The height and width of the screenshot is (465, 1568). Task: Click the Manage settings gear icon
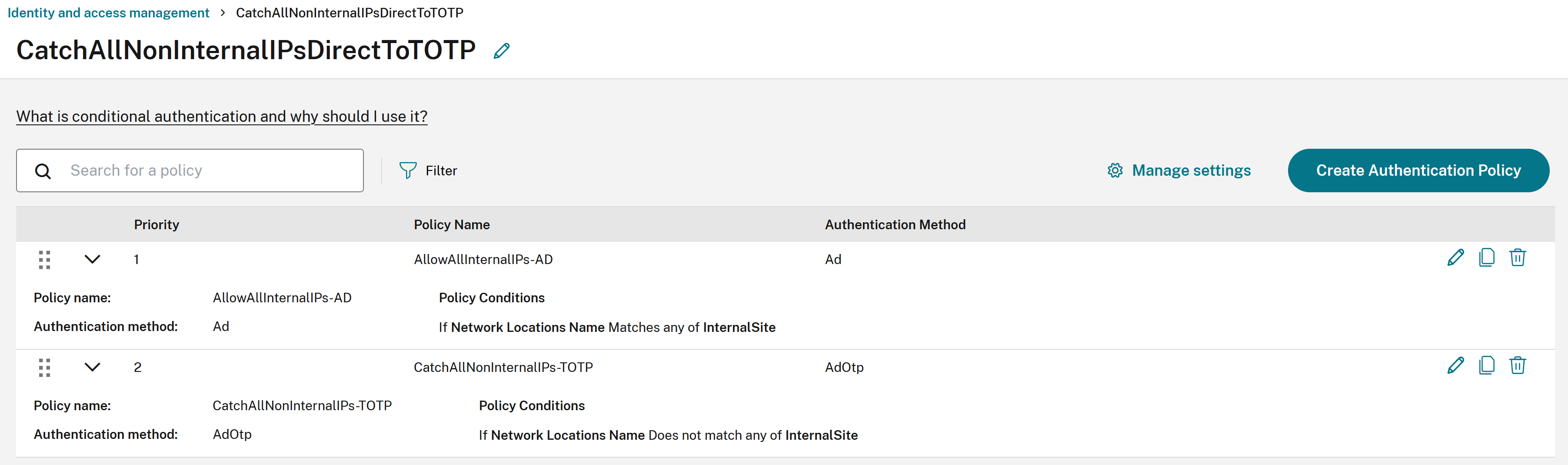point(1115,171)
